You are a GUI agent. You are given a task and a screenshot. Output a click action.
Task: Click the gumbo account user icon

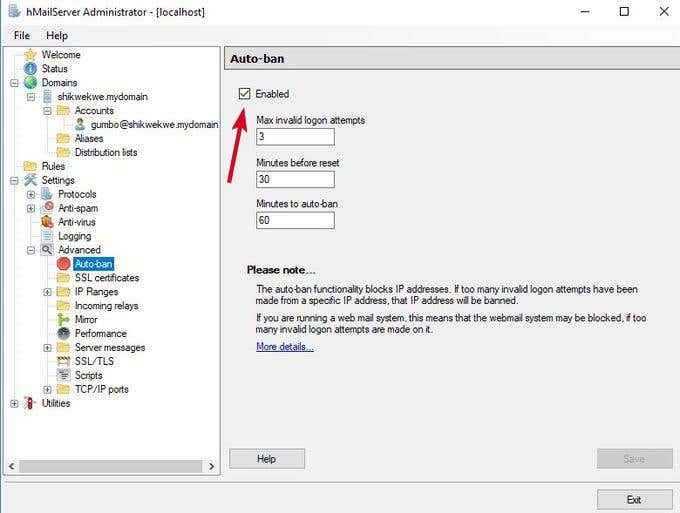80,124
